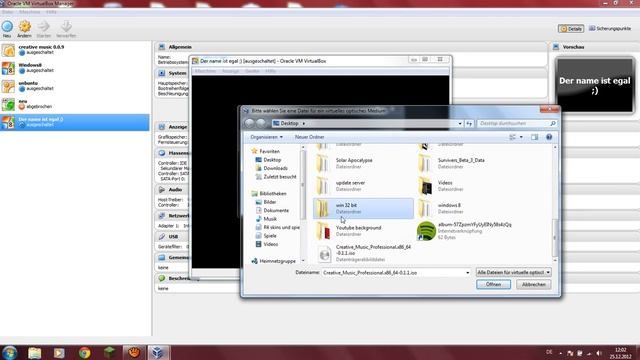Screen dimensions: 640x360
Task: Select the windows 8 folder
Action: 465,208
